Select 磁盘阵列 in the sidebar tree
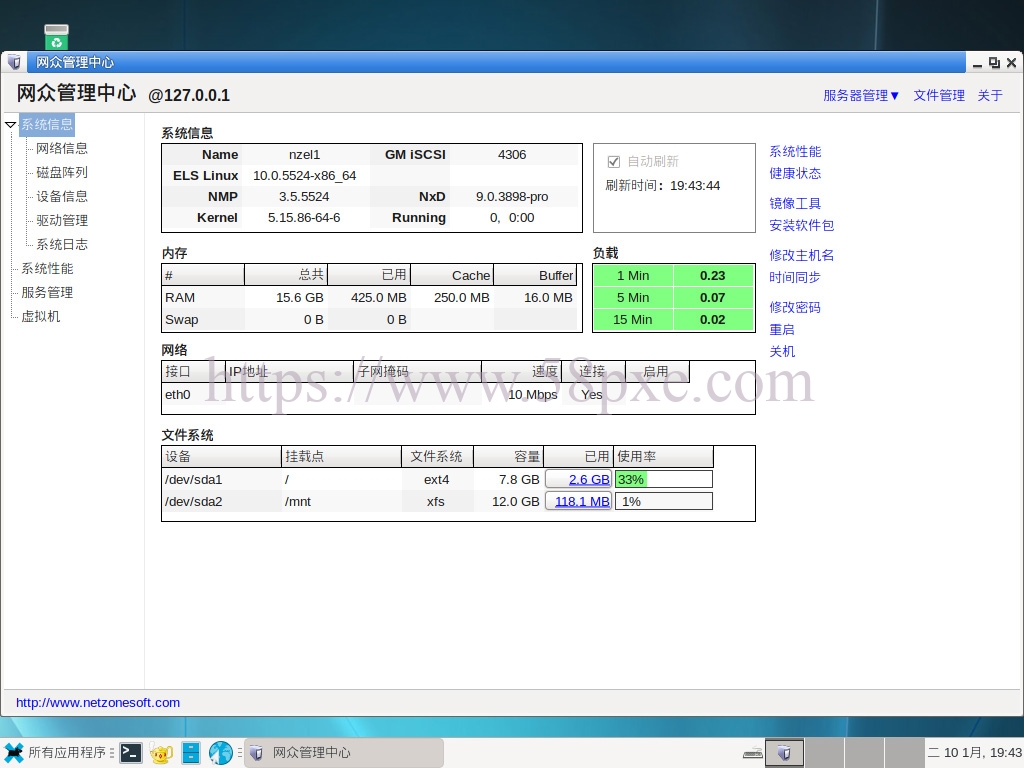This screenshot has height=768, width=1024. [62, 173]
